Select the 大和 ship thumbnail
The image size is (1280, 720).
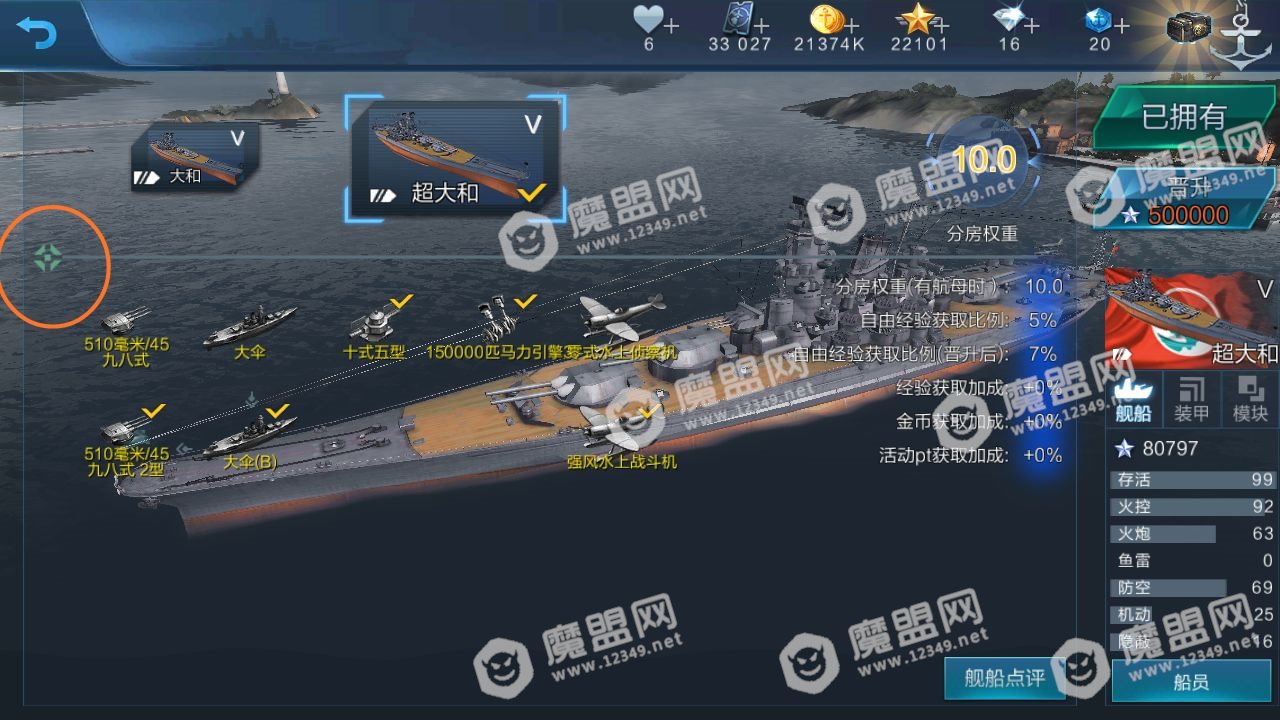tap(196, 155)
